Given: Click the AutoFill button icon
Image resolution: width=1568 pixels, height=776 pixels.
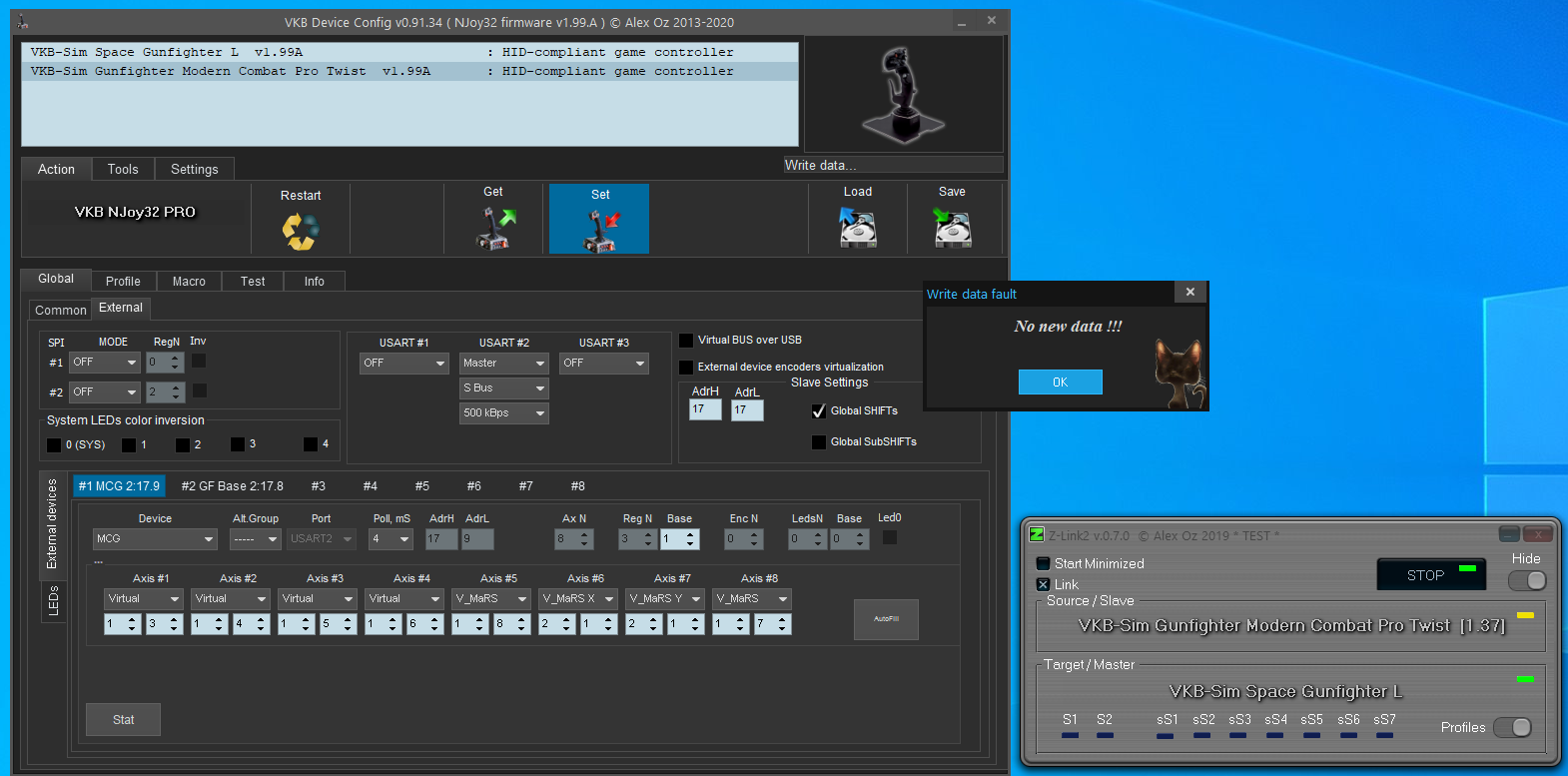Looking at the screenshot, I should point(886,619).
